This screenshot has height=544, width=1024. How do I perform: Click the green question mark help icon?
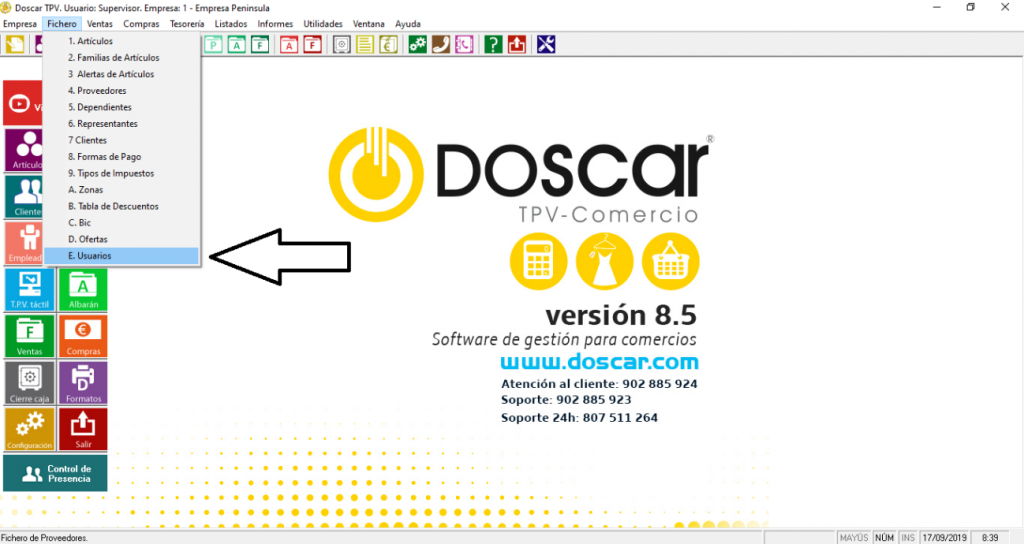[x=493, y=44]
